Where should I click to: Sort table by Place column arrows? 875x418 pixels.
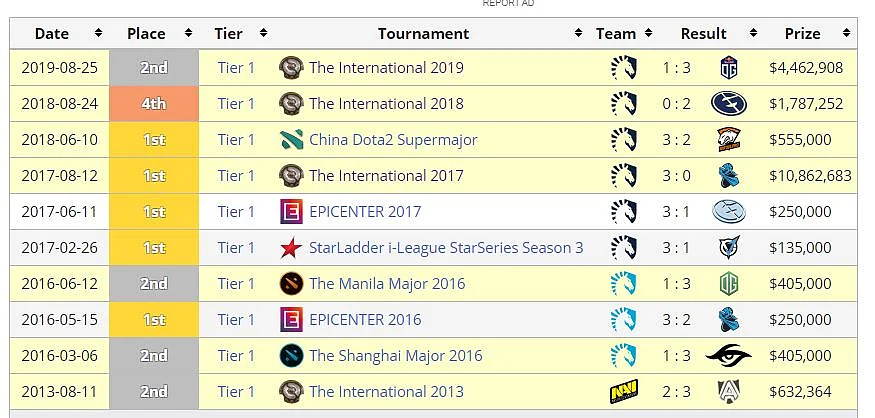(188, 33)
